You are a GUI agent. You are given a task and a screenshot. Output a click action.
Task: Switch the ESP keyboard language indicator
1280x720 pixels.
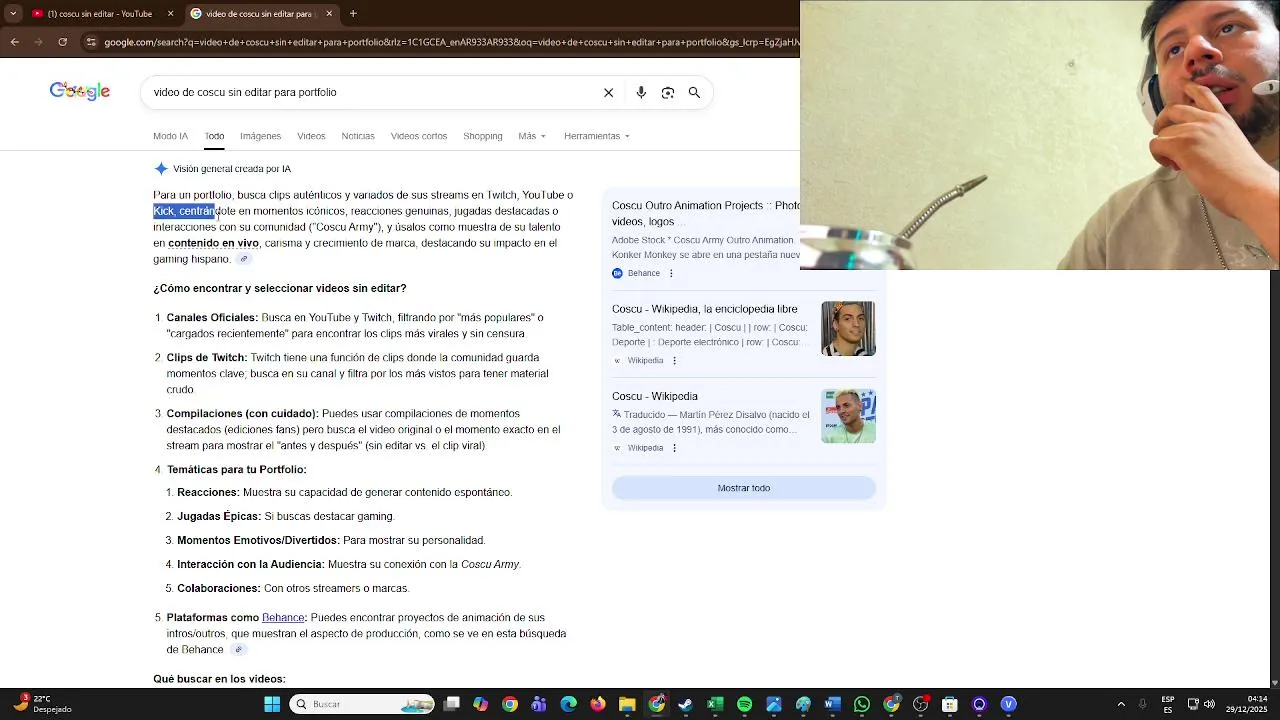pyautogui.click(x=1168, y=704)
